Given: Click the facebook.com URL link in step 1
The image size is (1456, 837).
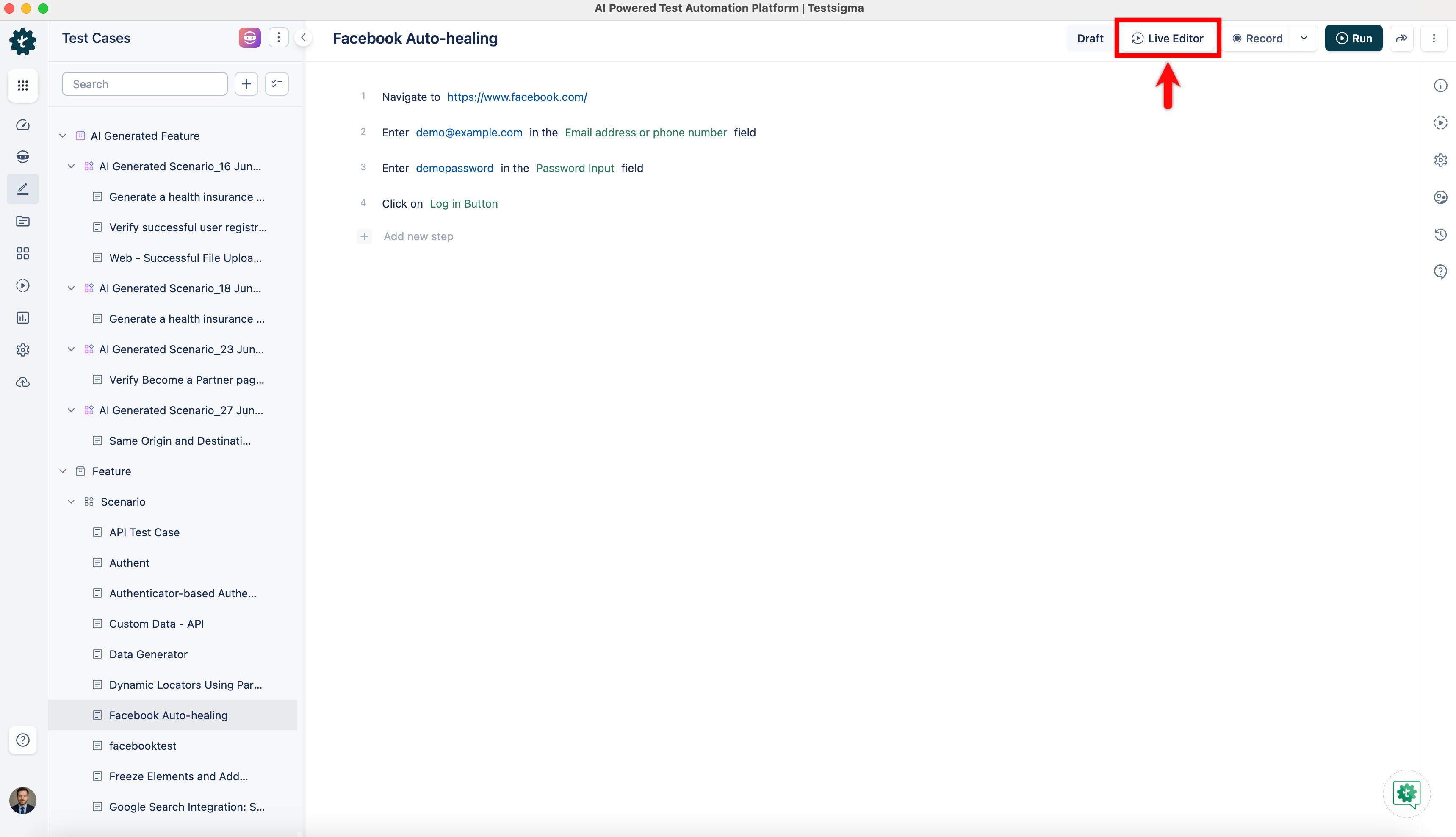Looking at the screenshot, I should point(517,97).
